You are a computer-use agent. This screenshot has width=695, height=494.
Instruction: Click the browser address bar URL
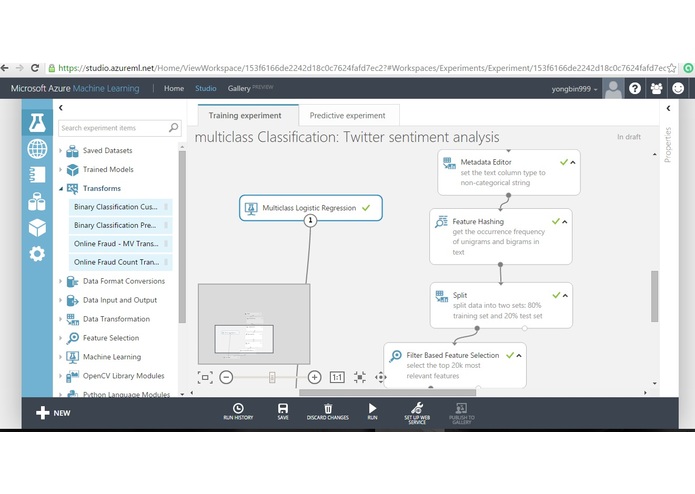tap(362, 68)
